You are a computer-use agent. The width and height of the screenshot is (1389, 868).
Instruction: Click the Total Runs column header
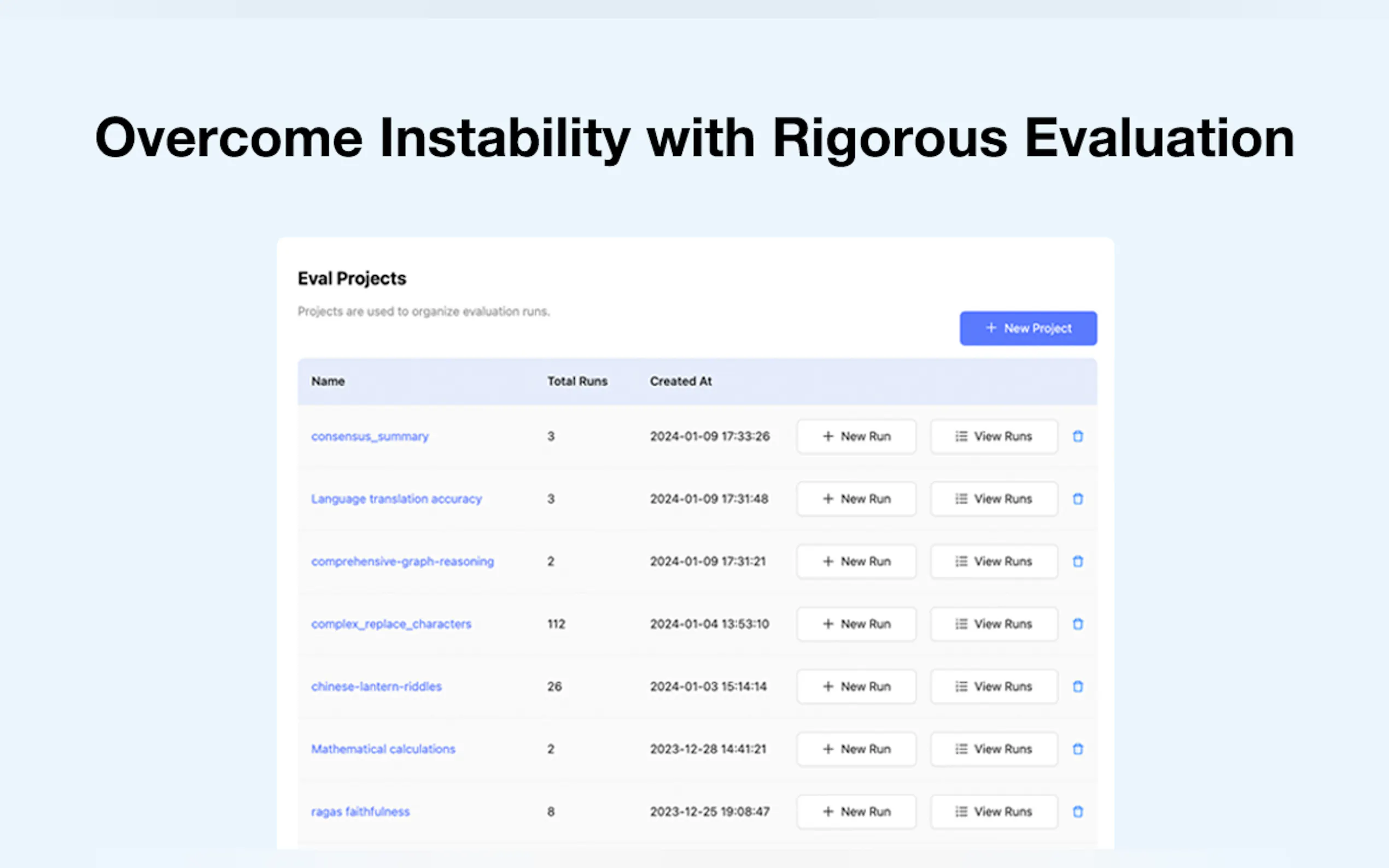click(577, 381)
